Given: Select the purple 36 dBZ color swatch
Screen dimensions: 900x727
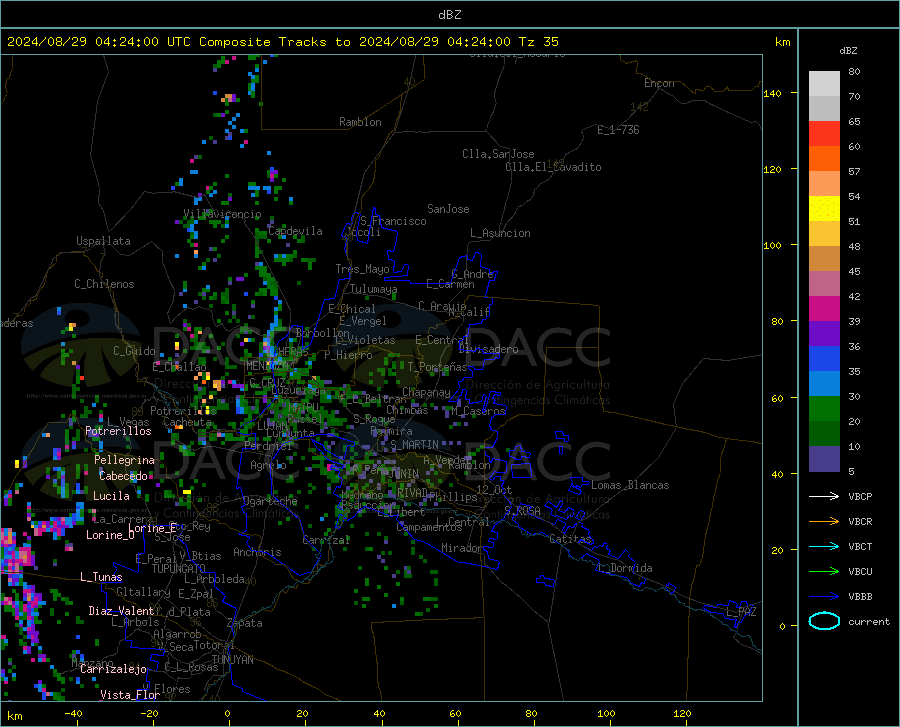Looking at the screenshot, I should coord(824,334).
